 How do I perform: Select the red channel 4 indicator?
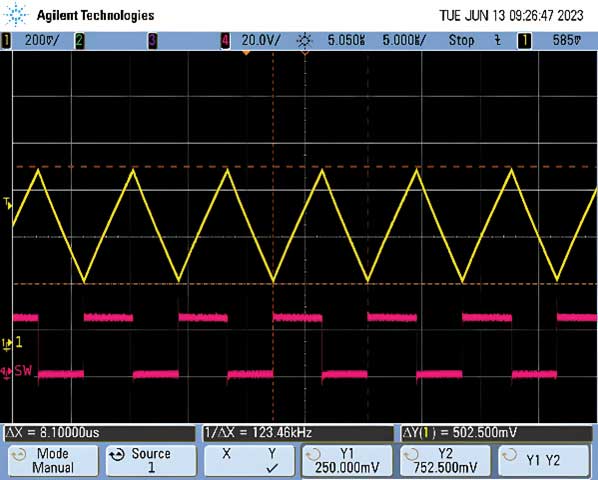[225, 40]
